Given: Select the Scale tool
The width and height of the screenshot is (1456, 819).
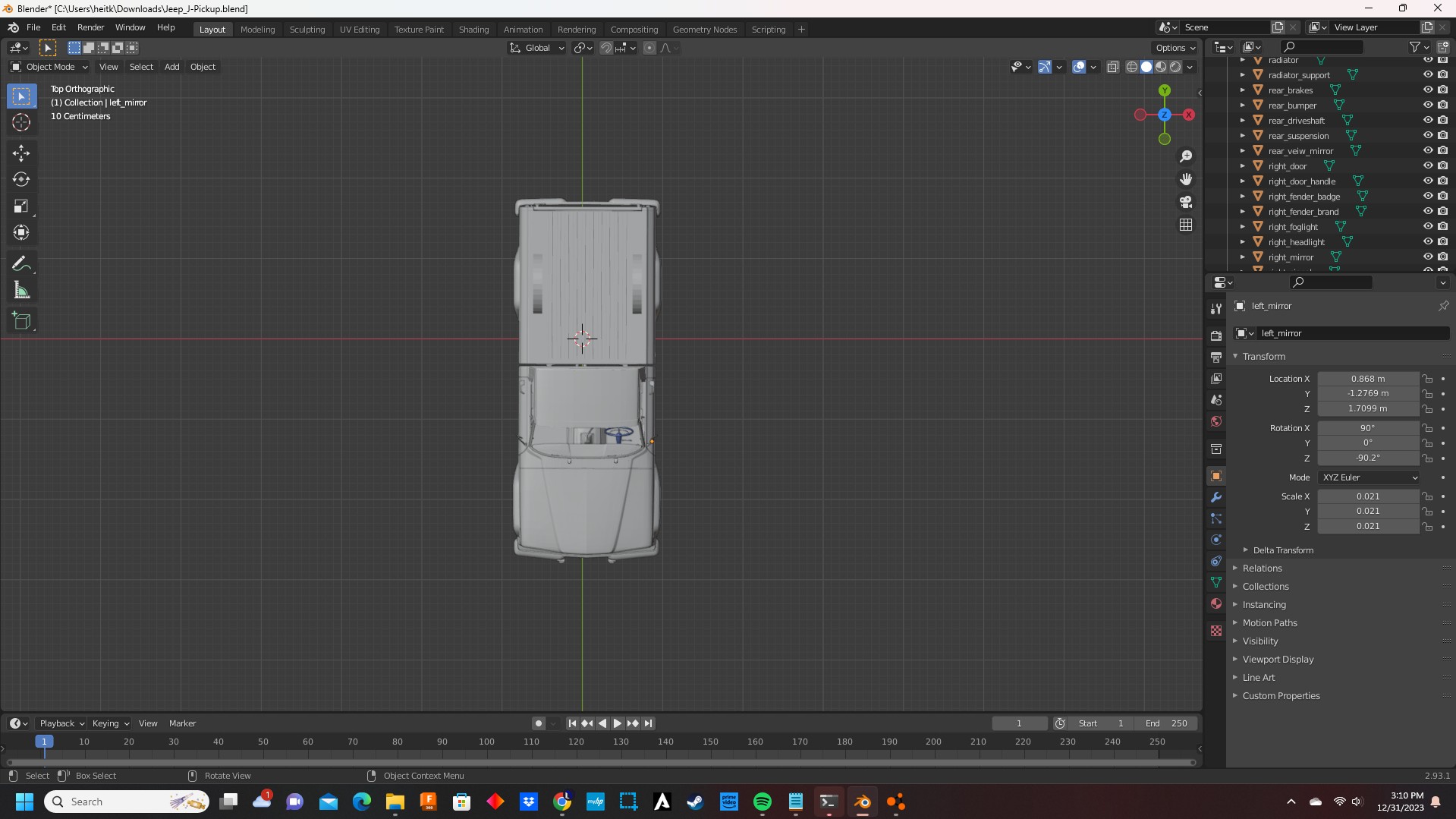Looking at the screenshot, I should click(x=21, y=206).
